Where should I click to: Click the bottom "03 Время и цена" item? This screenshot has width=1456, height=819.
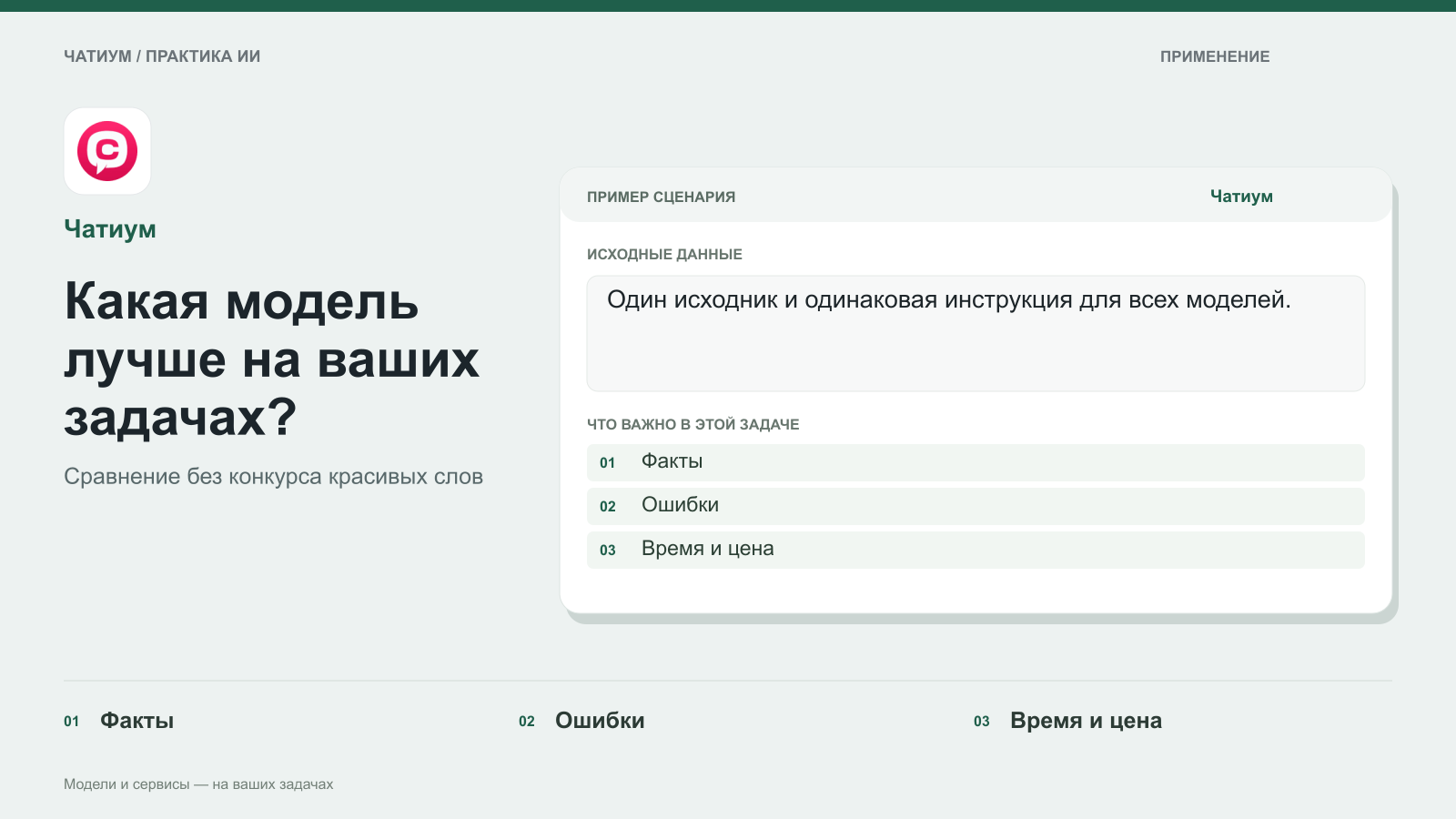[1067, 721]
